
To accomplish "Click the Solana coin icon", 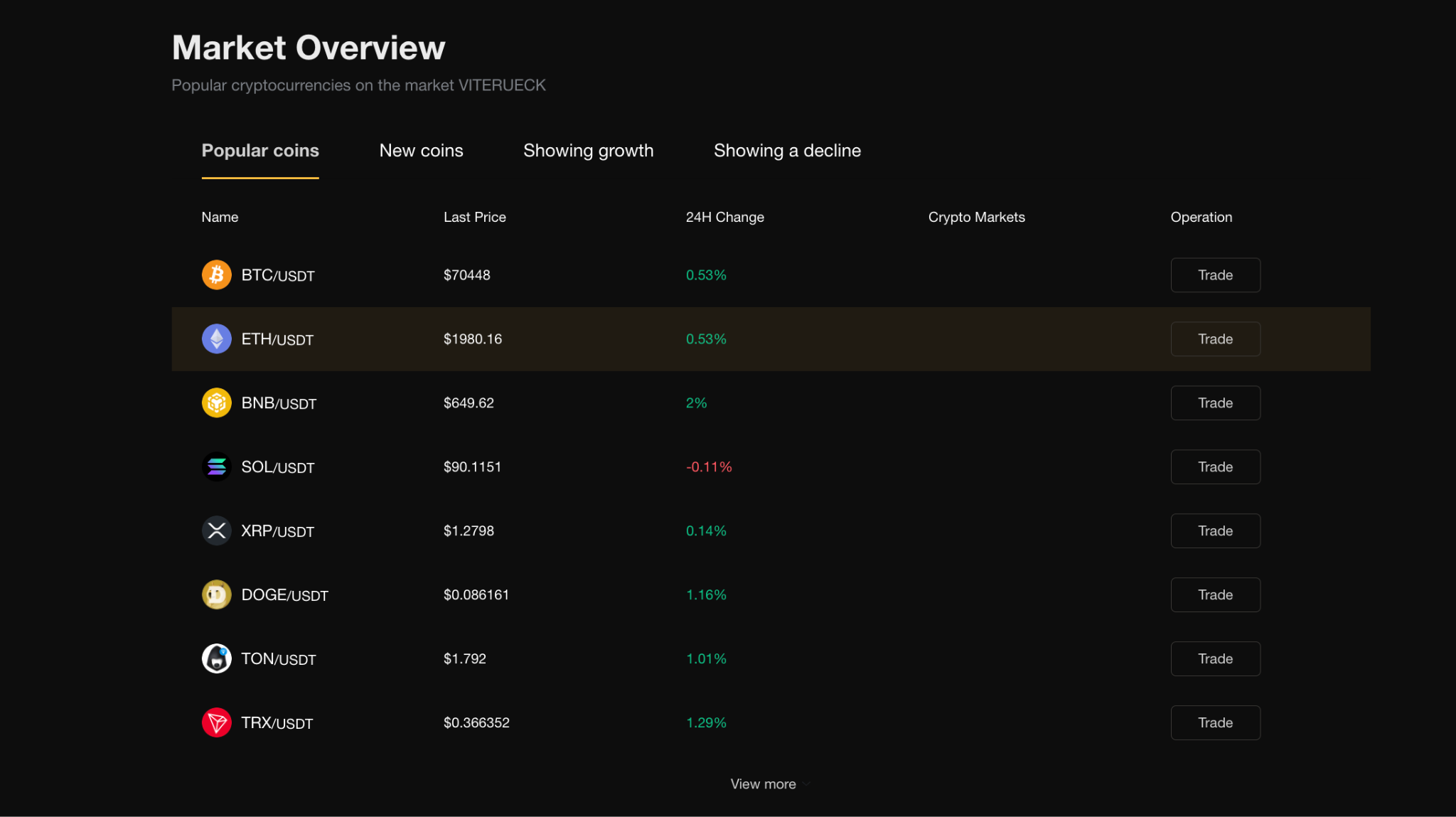I will pyautogui.click(x=216, y=467).
